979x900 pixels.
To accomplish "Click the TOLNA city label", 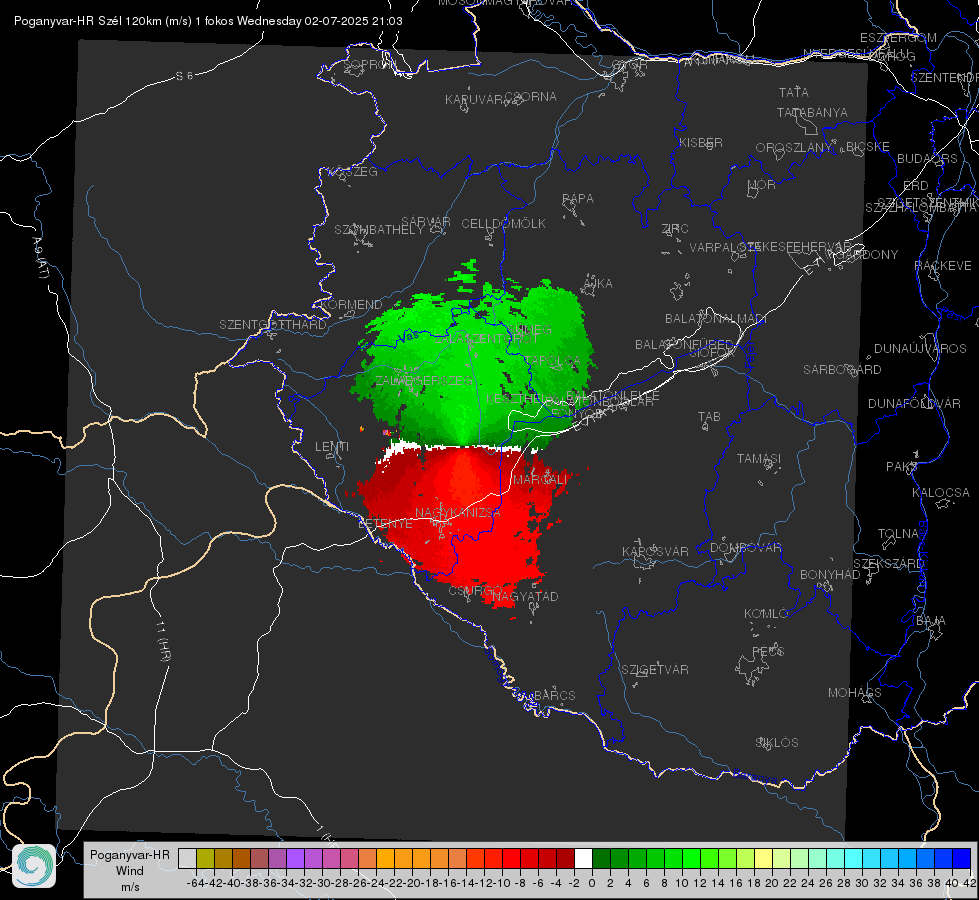I will pos(898,534).
